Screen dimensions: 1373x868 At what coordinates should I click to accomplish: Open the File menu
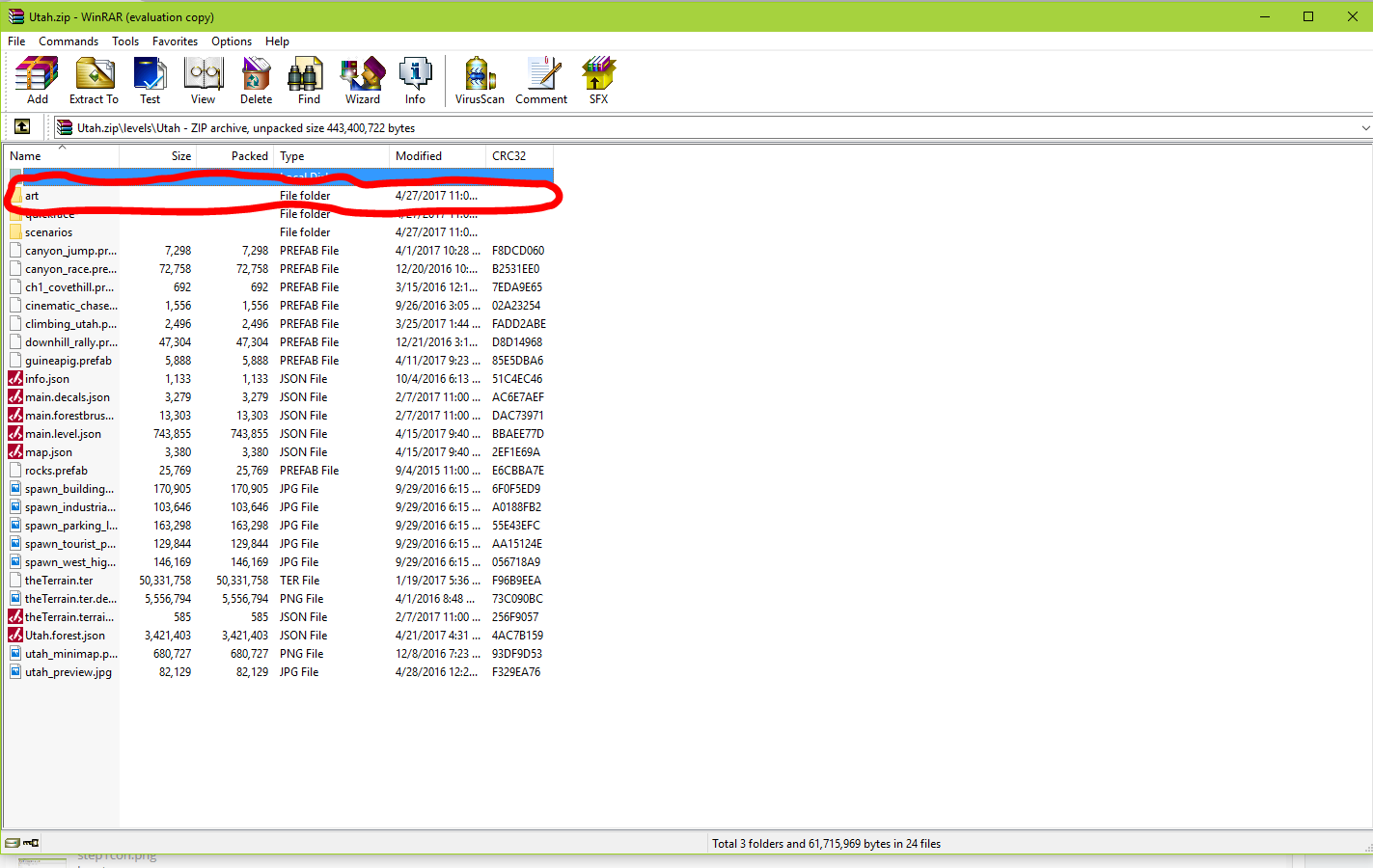pyautogui.click(x=16, y=41)
